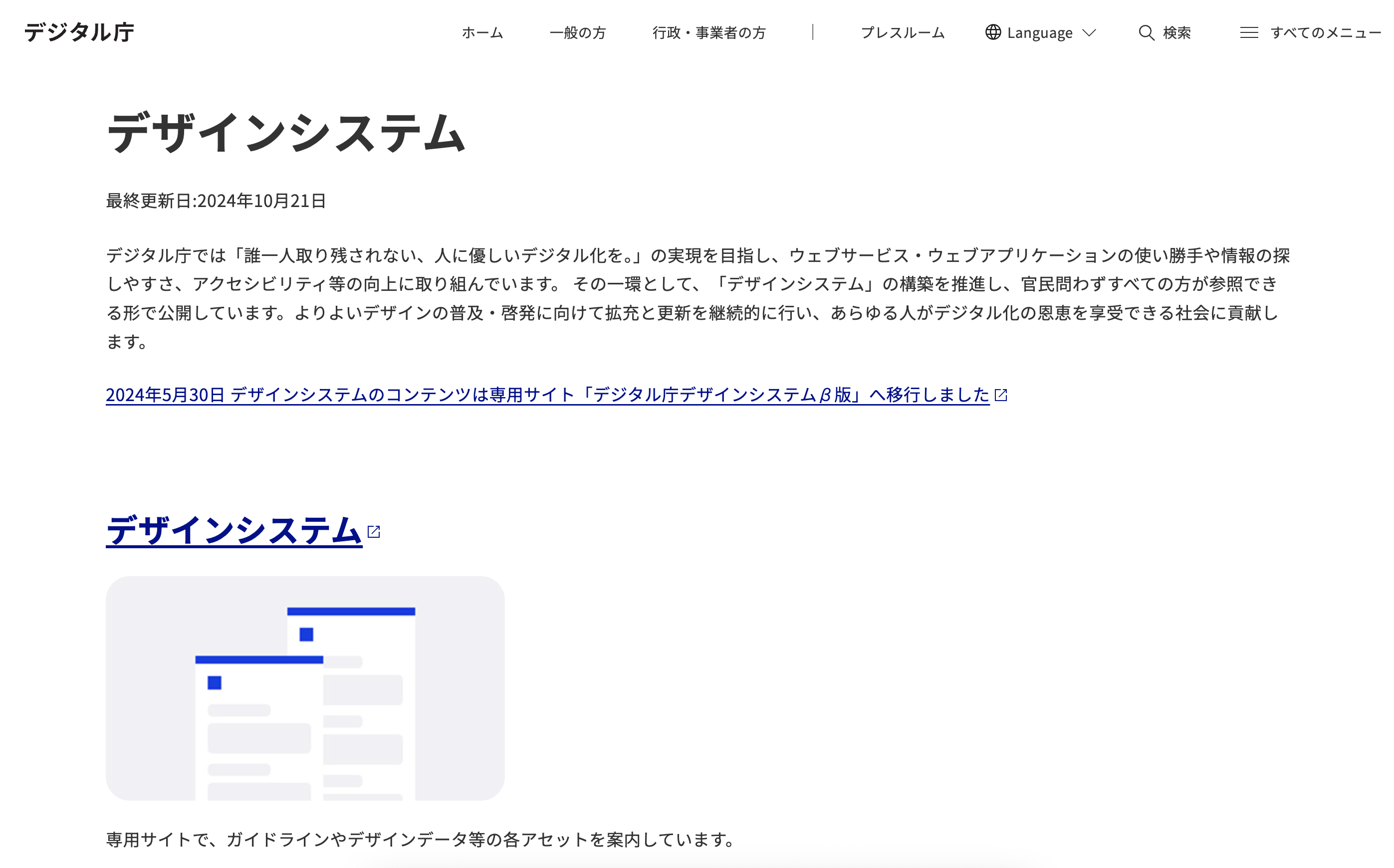Click the design system illustration thumbnail

(x=305, y=688)
